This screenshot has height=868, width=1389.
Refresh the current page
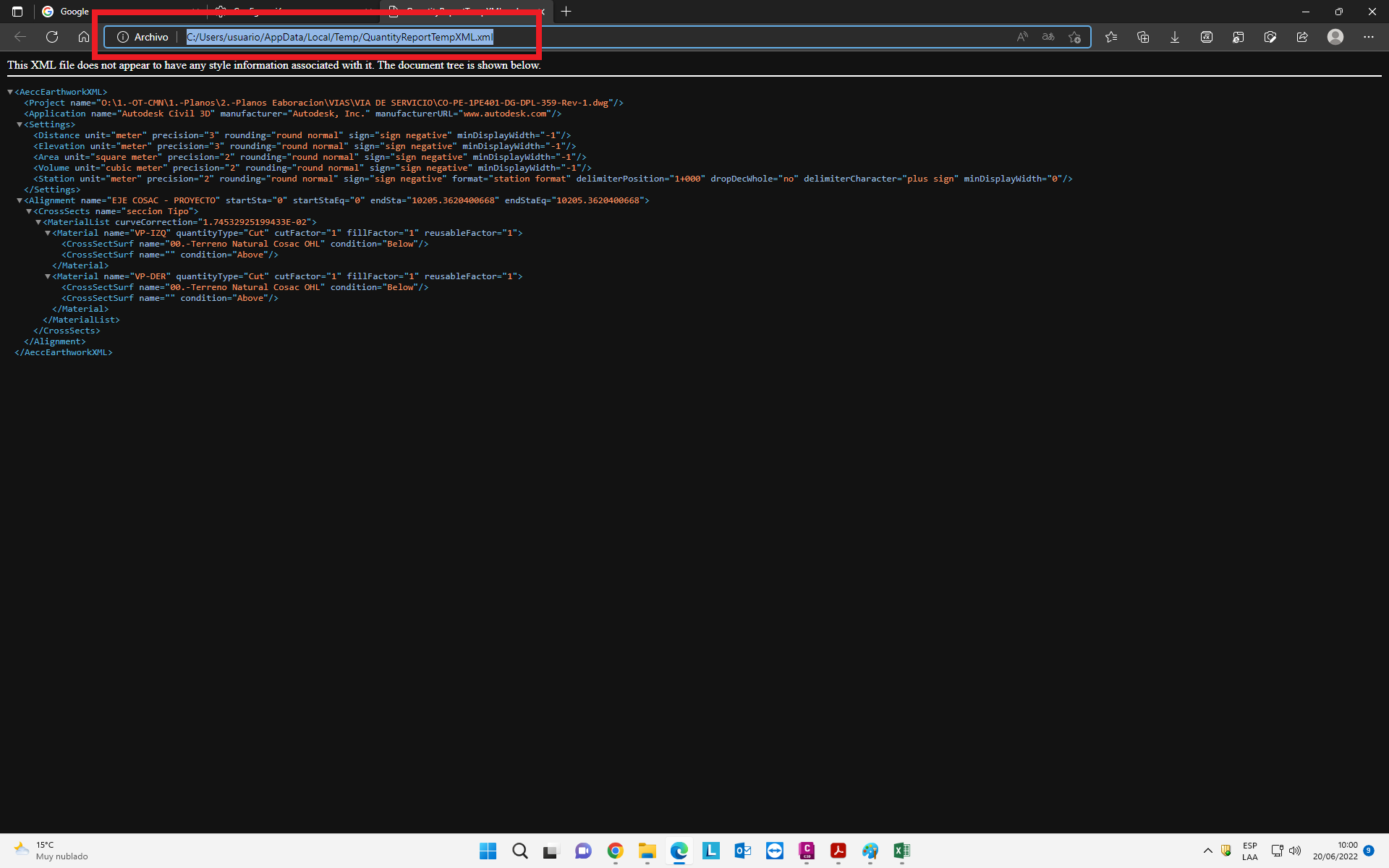click(51, 37)
